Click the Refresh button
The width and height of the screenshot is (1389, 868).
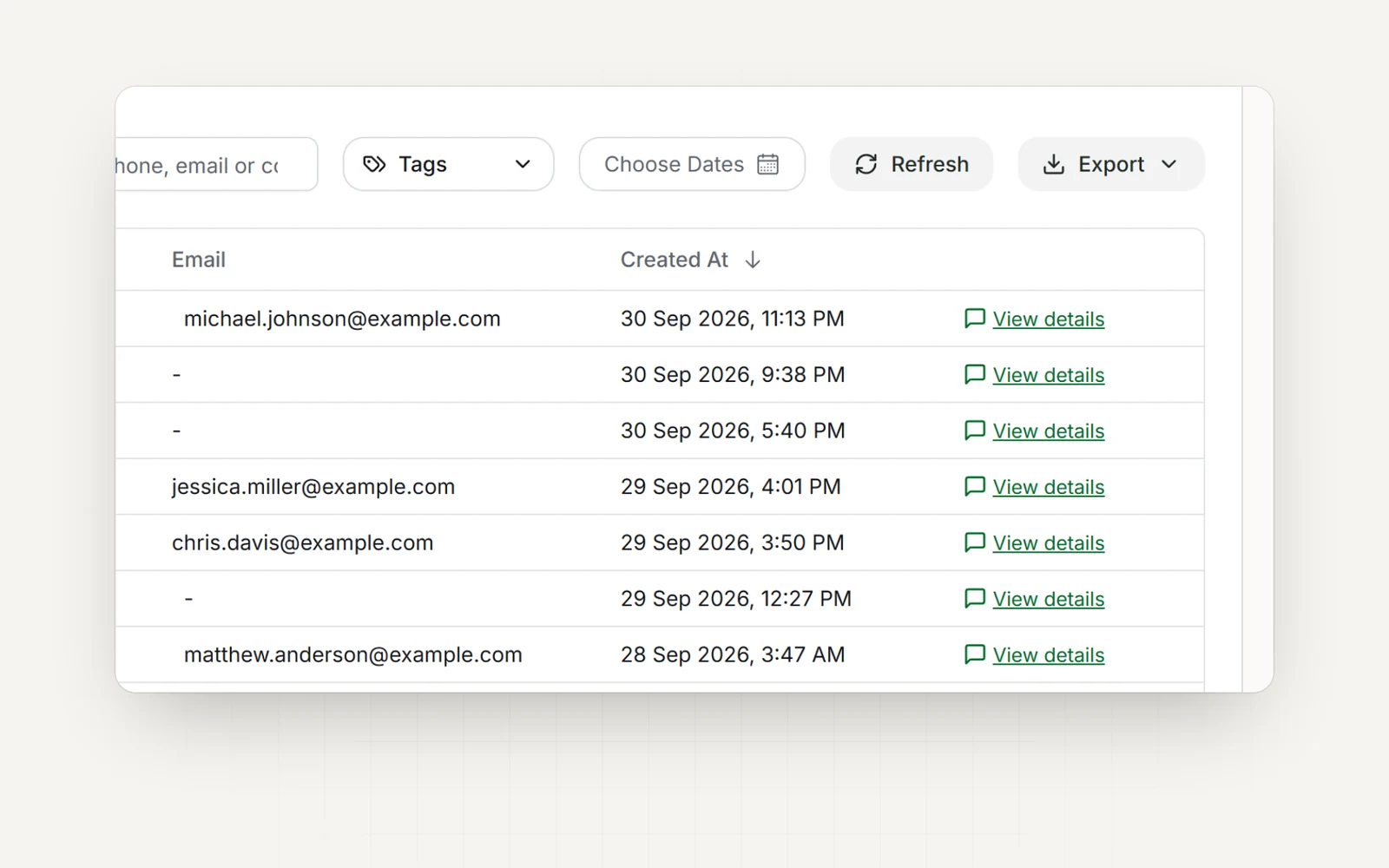[x=912, y=164]
